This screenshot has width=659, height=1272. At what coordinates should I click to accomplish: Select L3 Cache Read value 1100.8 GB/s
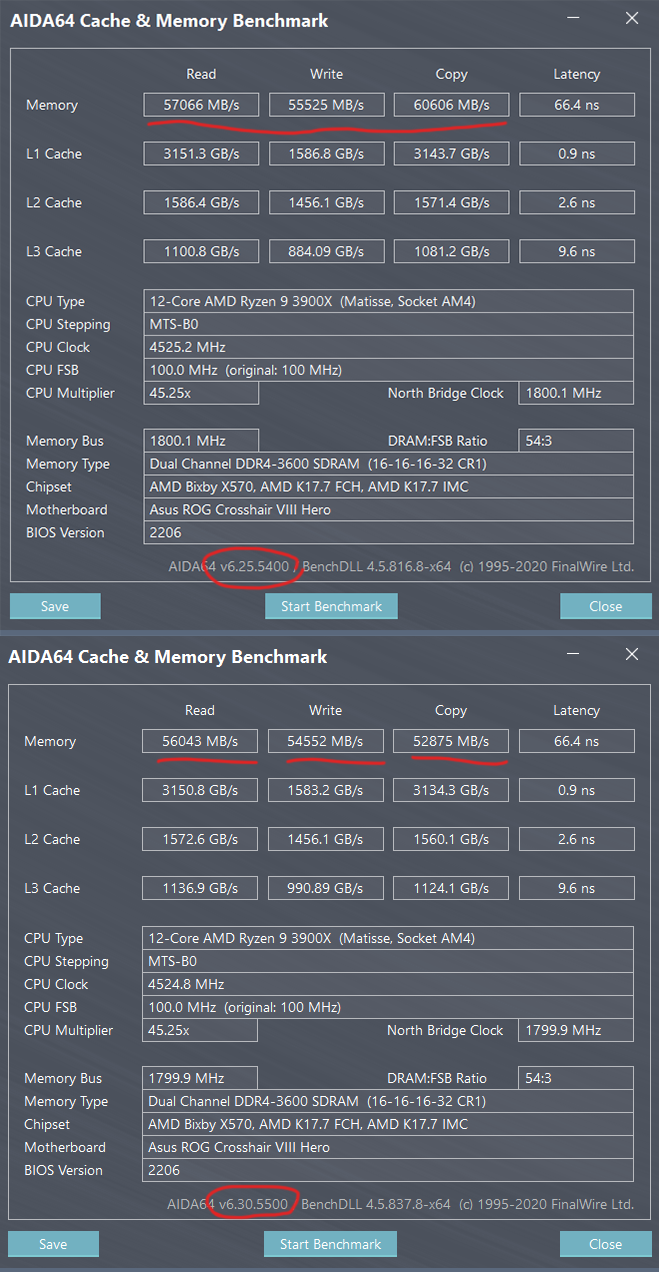[201, 252]
